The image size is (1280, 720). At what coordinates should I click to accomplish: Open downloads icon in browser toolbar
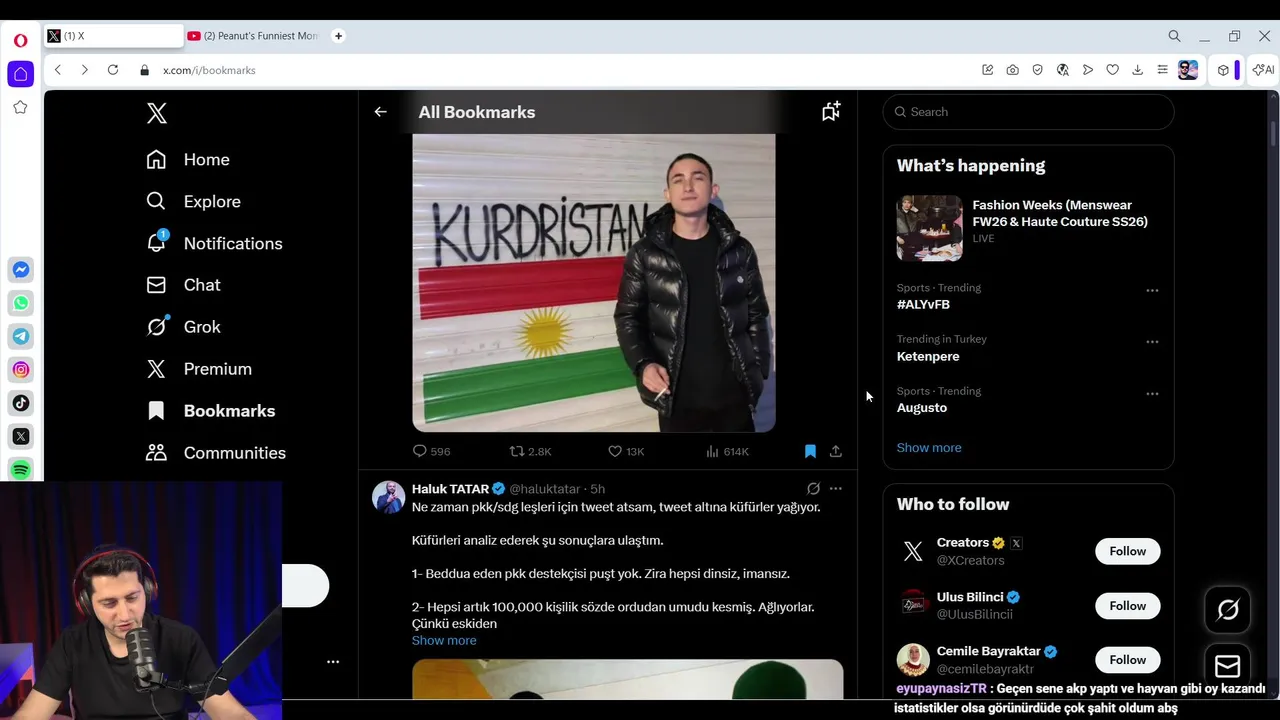coord(1137,70)
